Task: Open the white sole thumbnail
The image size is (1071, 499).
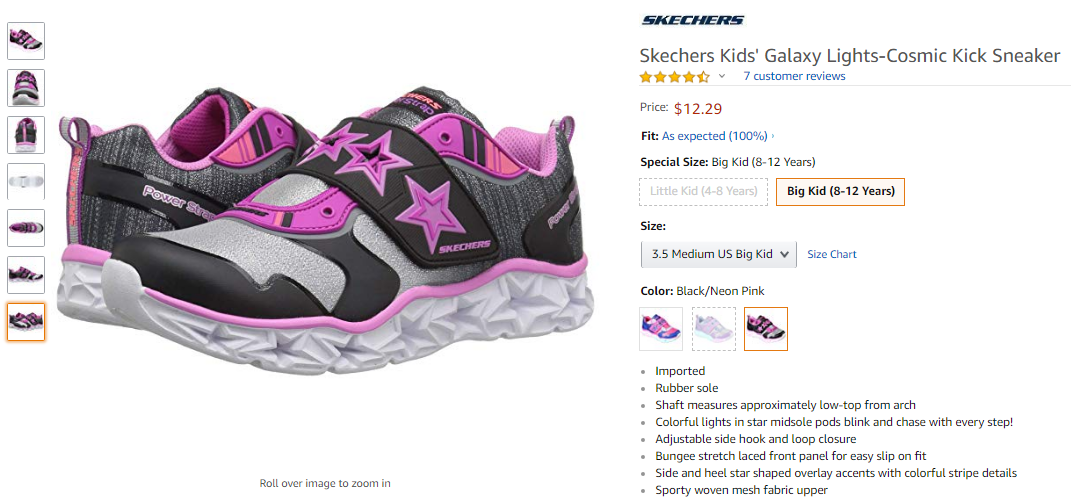Action: (26, 181)
